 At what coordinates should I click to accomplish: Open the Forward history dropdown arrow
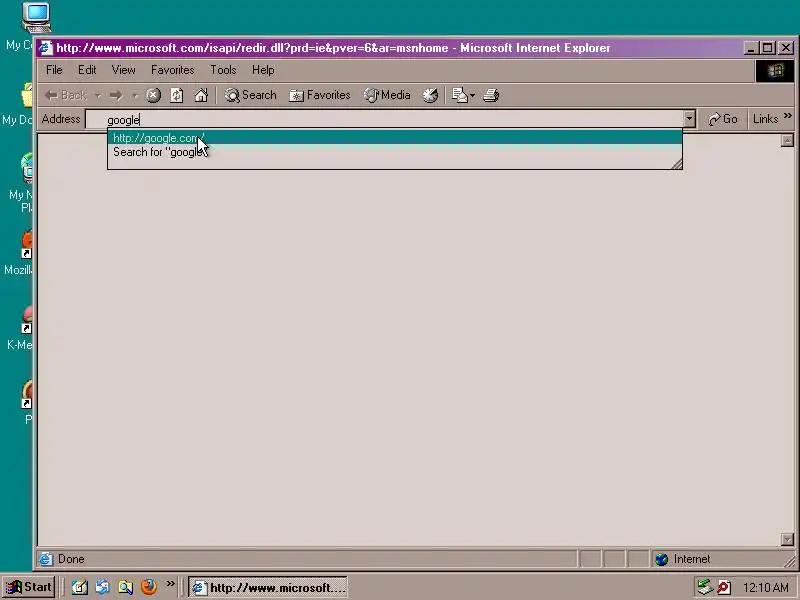tap(135, 95)
